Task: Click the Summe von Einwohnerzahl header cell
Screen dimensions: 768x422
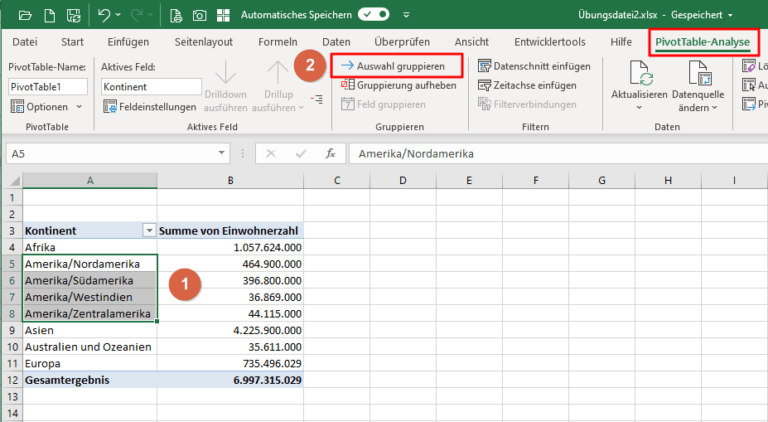Action: 230,231
